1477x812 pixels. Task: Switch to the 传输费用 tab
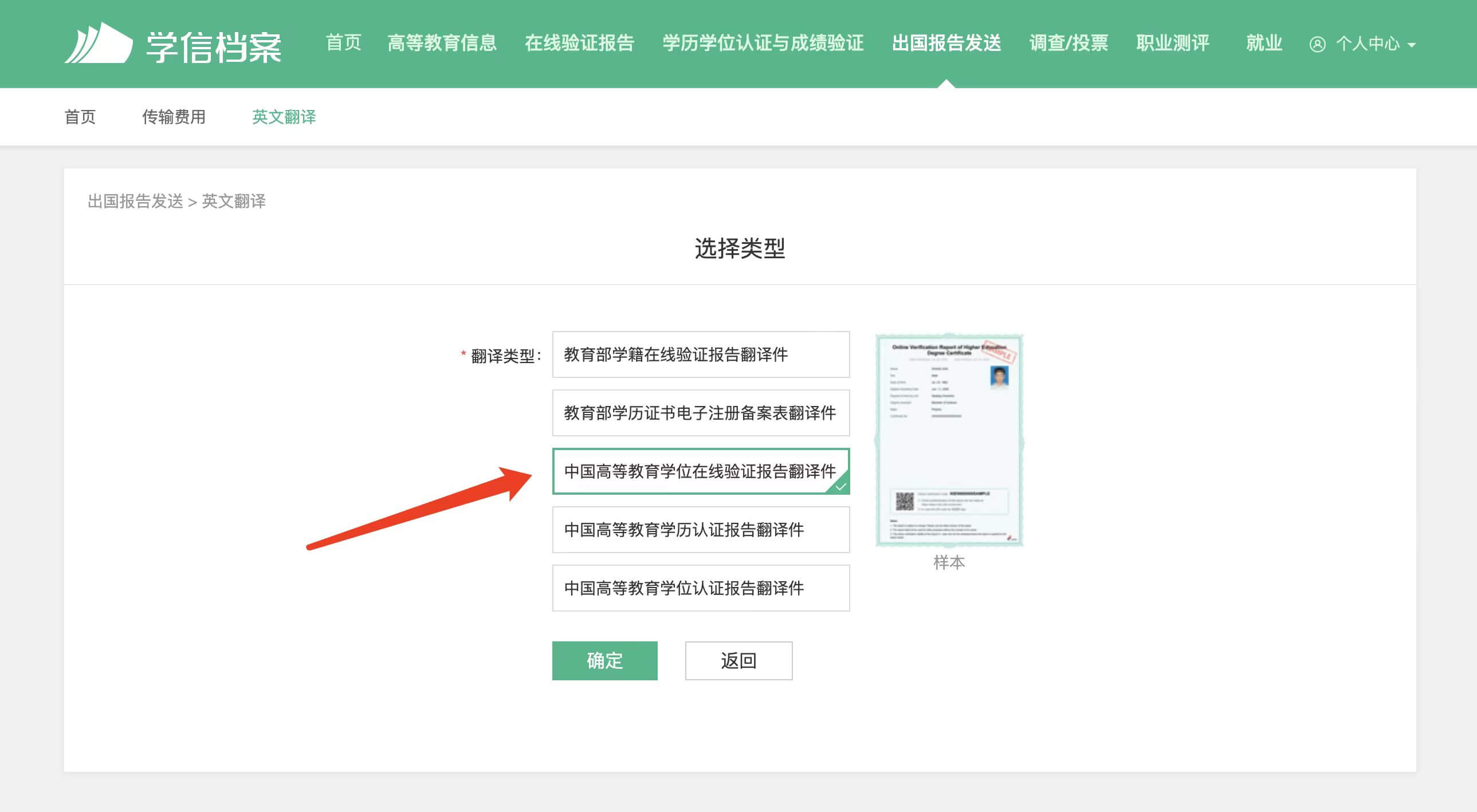[x=175, y=116]
